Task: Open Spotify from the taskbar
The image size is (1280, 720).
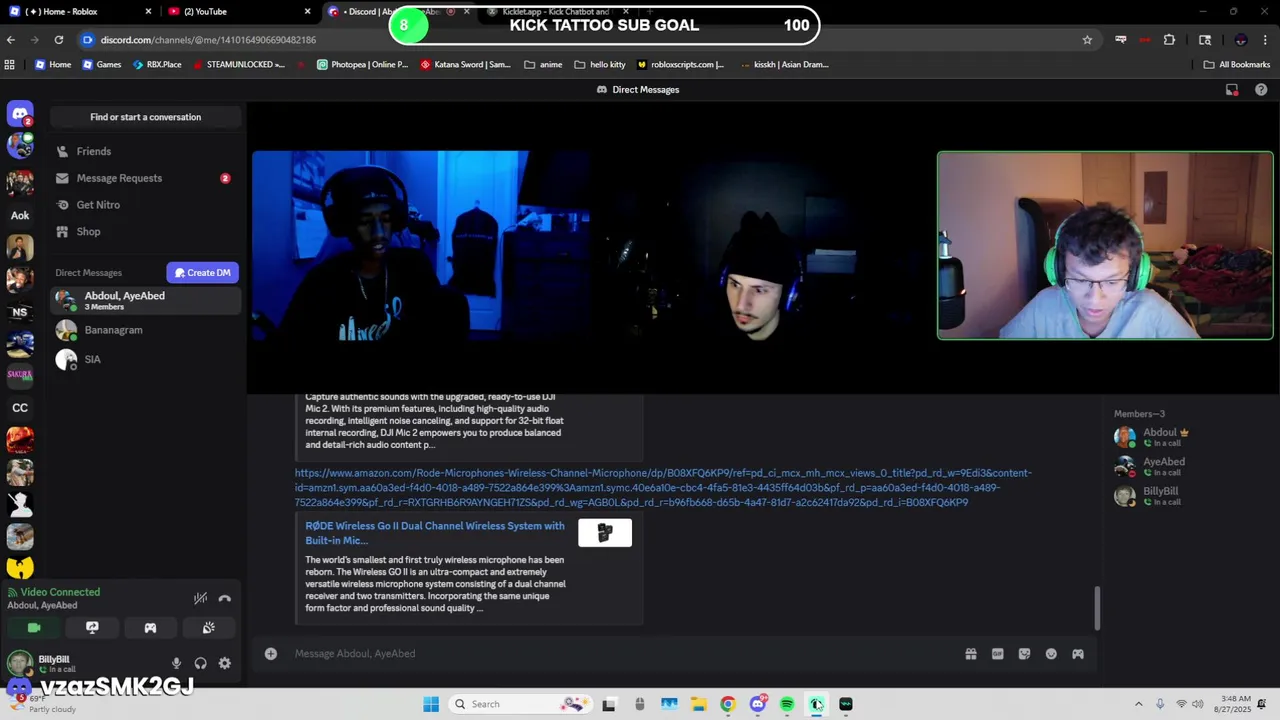Action: click(787, 704)
